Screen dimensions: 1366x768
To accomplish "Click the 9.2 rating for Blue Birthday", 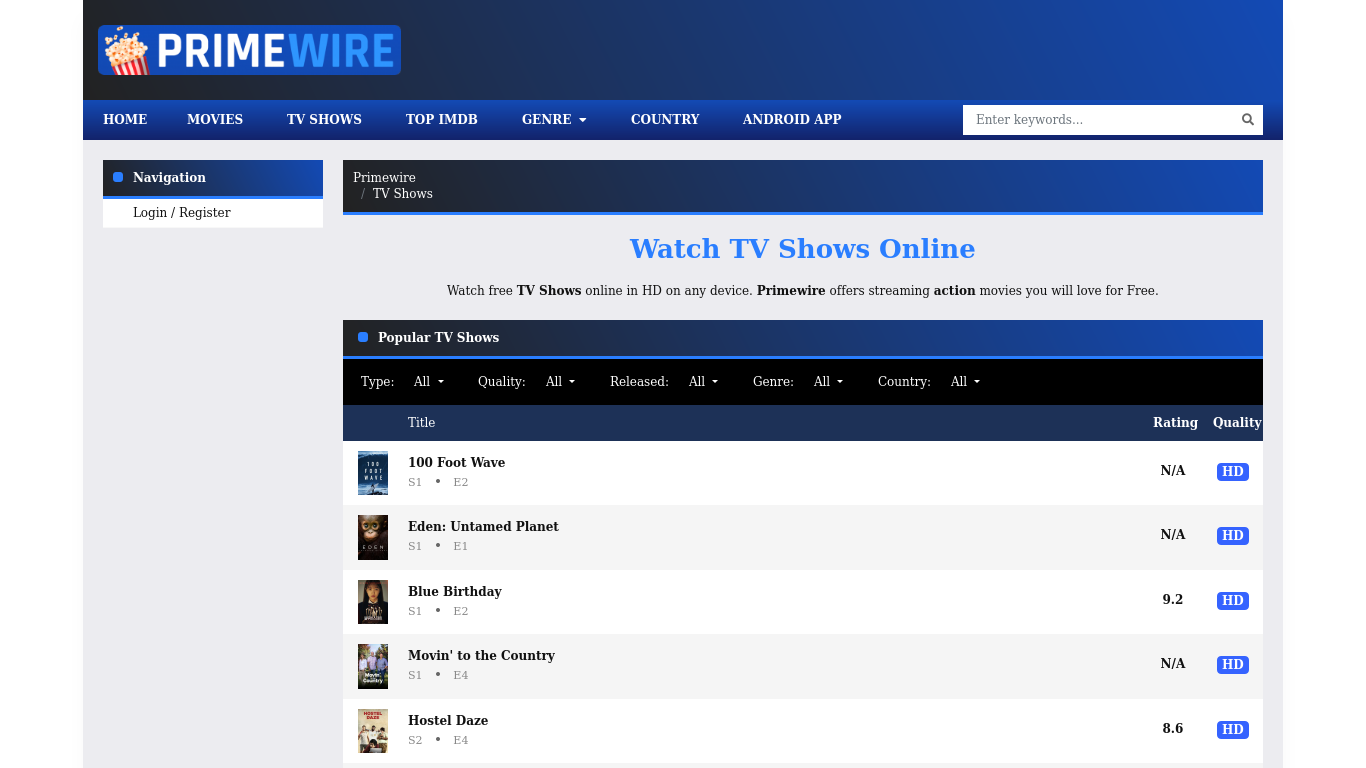I will (x=1173, y=600).
